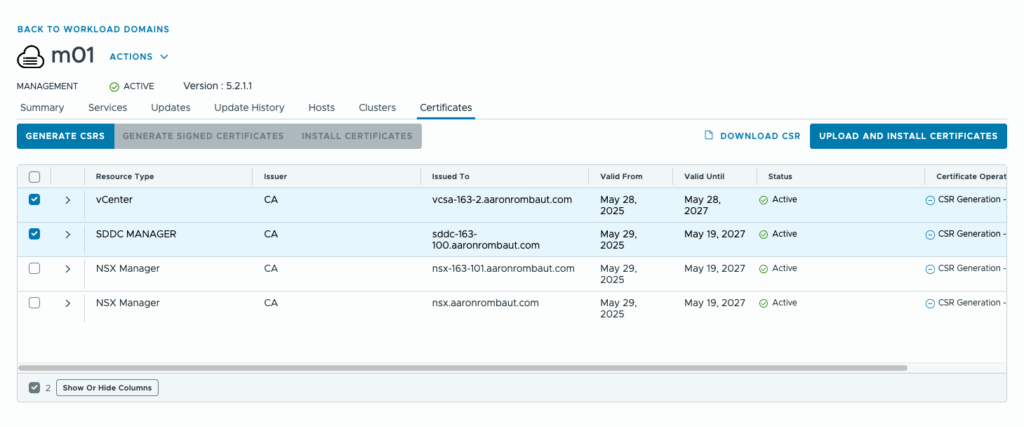The width and height of the screenshot is (1024, 427).
Task: Click the m01 cloud domain icon
Action: coord(31,57)
